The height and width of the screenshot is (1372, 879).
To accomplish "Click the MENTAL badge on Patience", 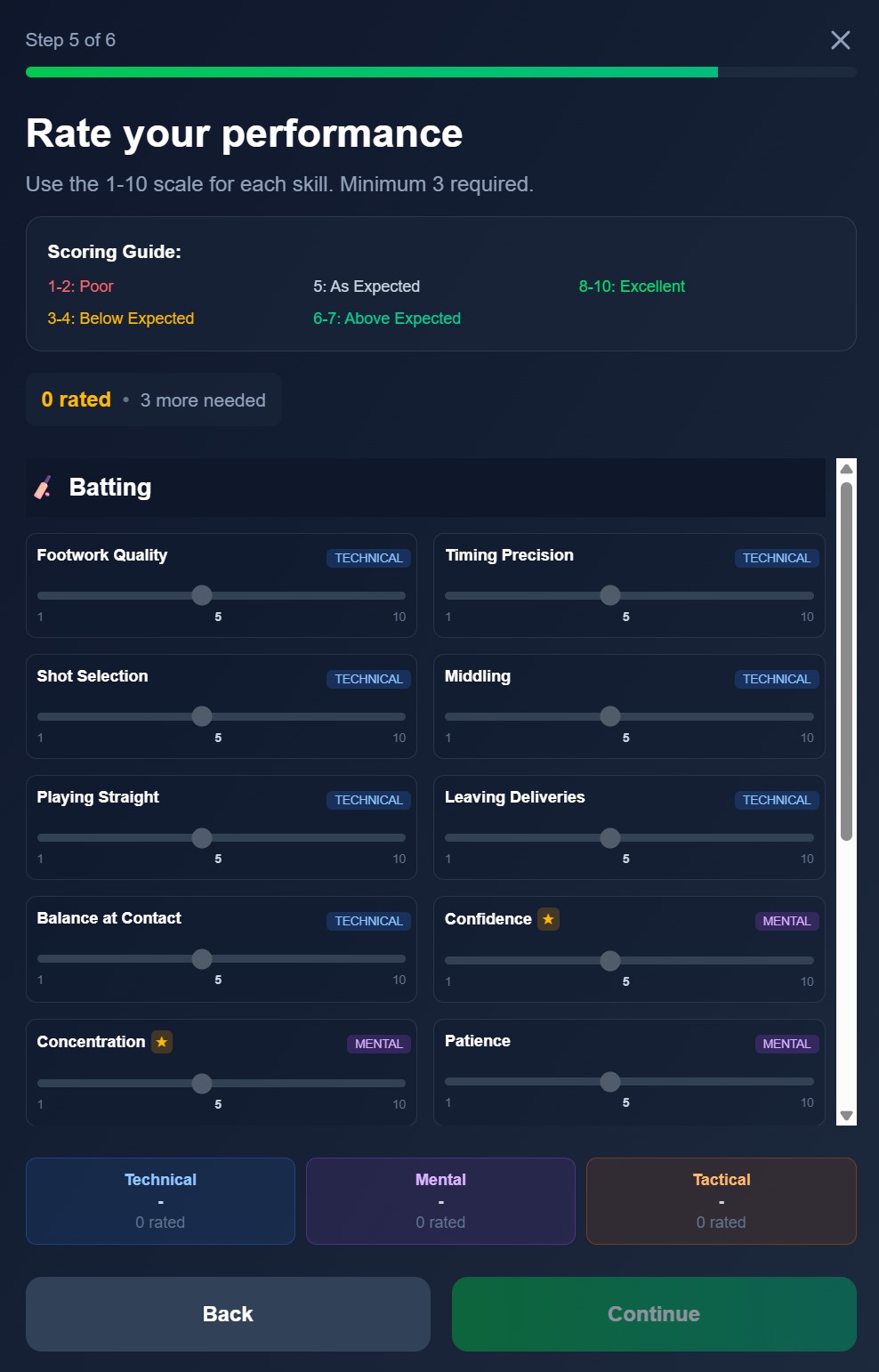I will coord(786,1044).
